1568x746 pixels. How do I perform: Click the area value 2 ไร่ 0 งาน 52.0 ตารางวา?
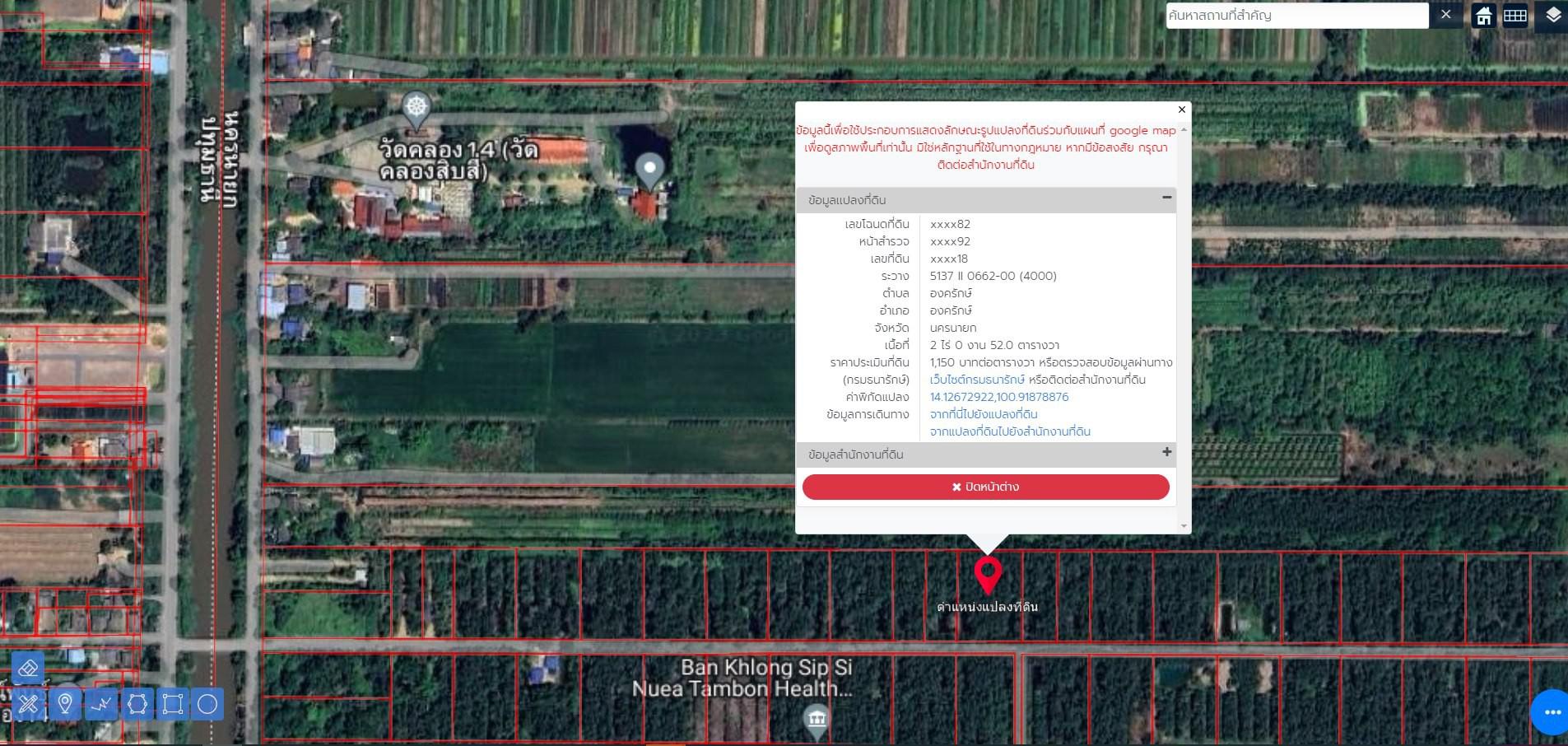994,345
